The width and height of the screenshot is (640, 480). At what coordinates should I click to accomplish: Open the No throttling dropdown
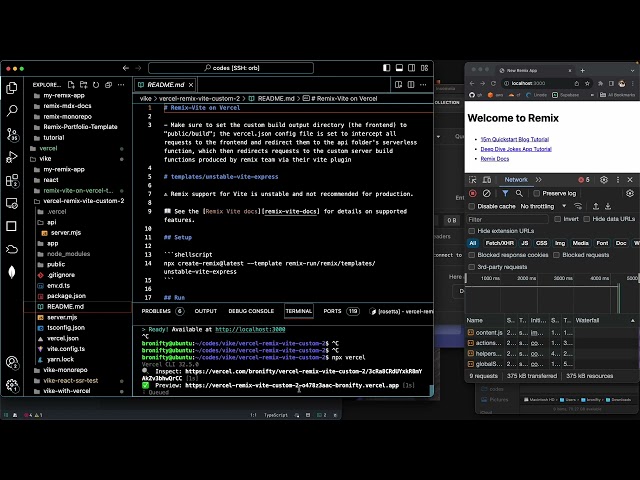tap(543, 206)
